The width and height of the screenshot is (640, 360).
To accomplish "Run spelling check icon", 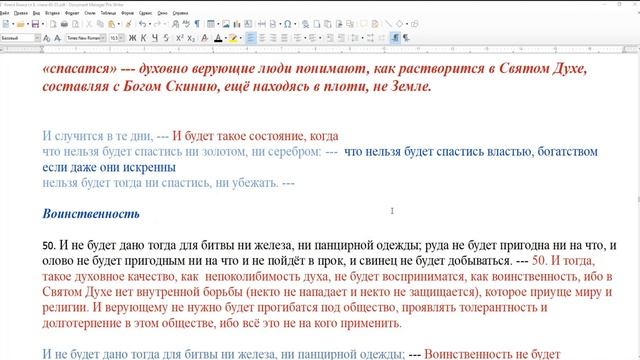I will tap(186, 24).
